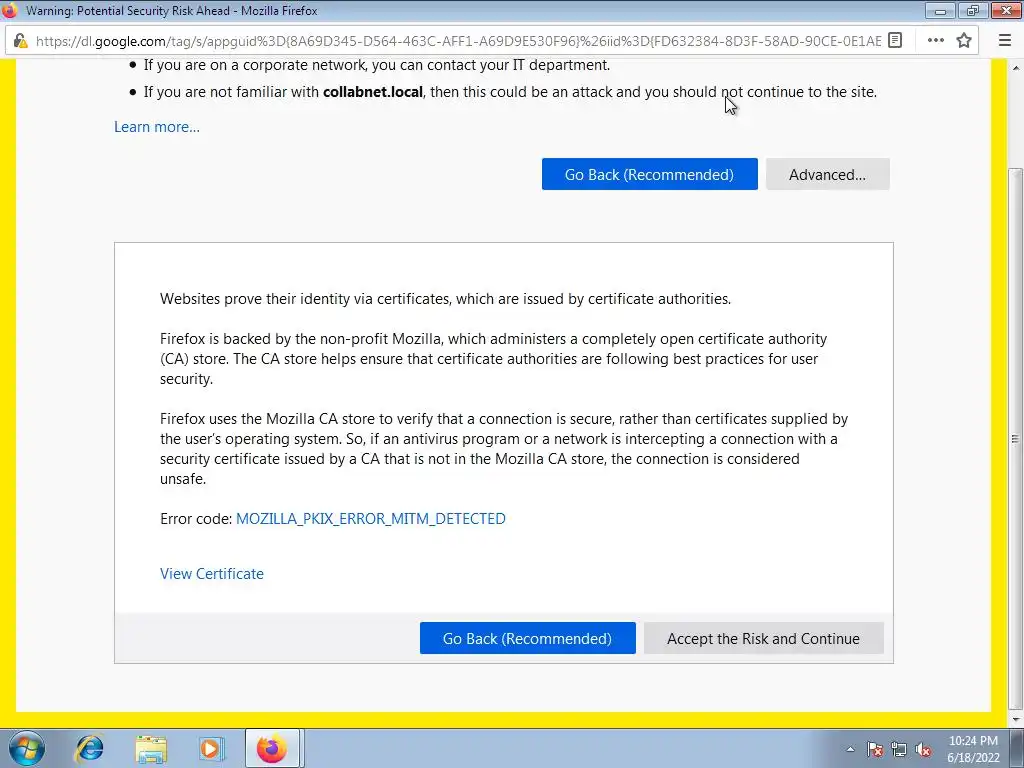Open Windows Explorer folder in taskbar
The image size is (1024, 768).
coord(150,748)
